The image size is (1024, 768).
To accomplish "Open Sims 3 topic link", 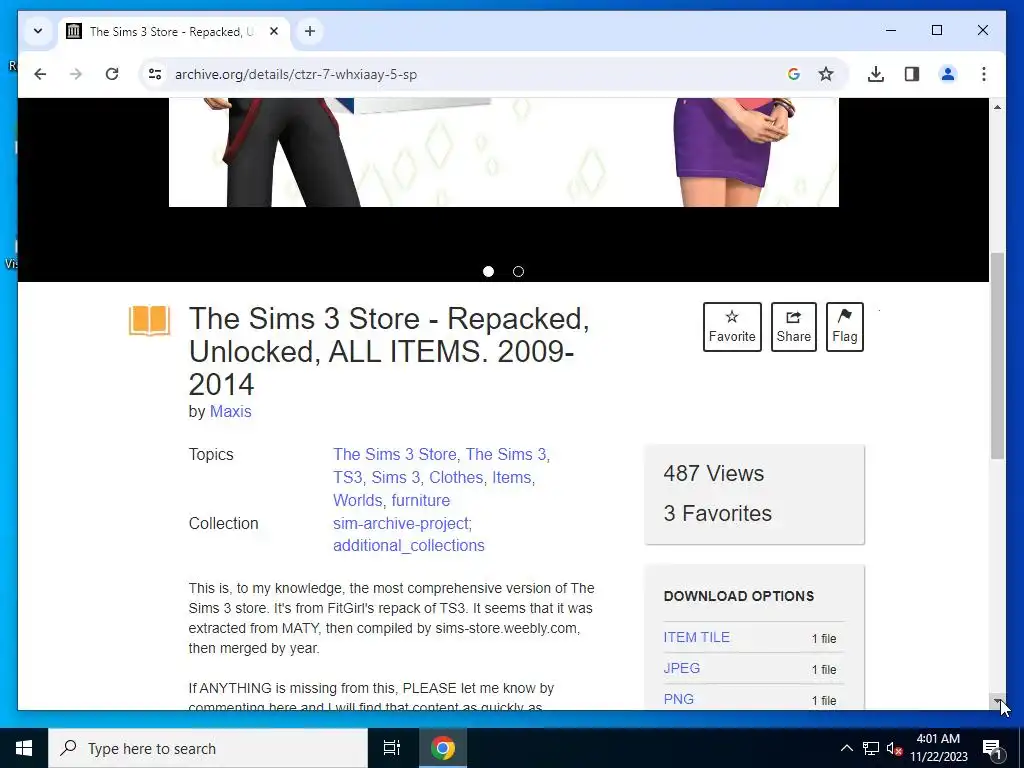I will [x=396, y=477].
